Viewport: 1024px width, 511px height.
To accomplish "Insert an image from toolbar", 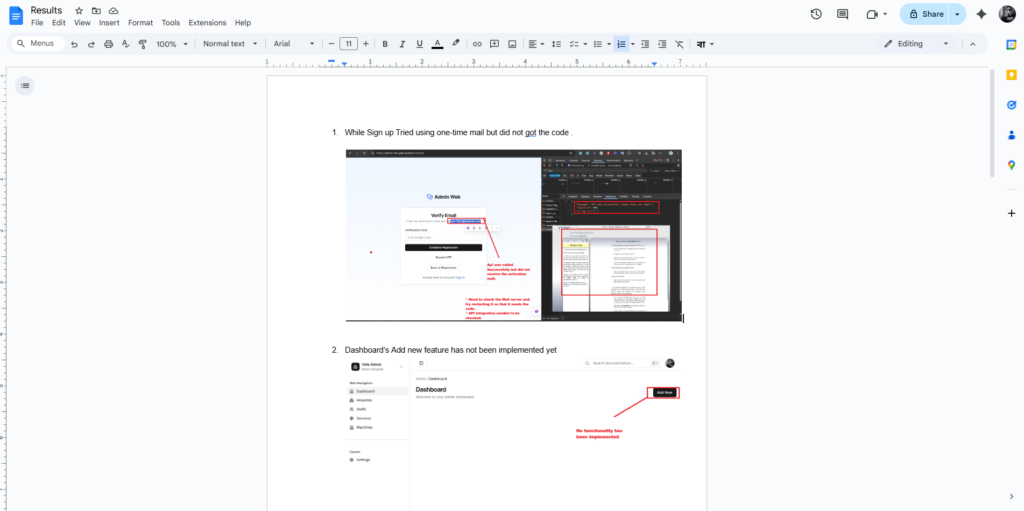I will pyautogui.click(x=512, y=44).
